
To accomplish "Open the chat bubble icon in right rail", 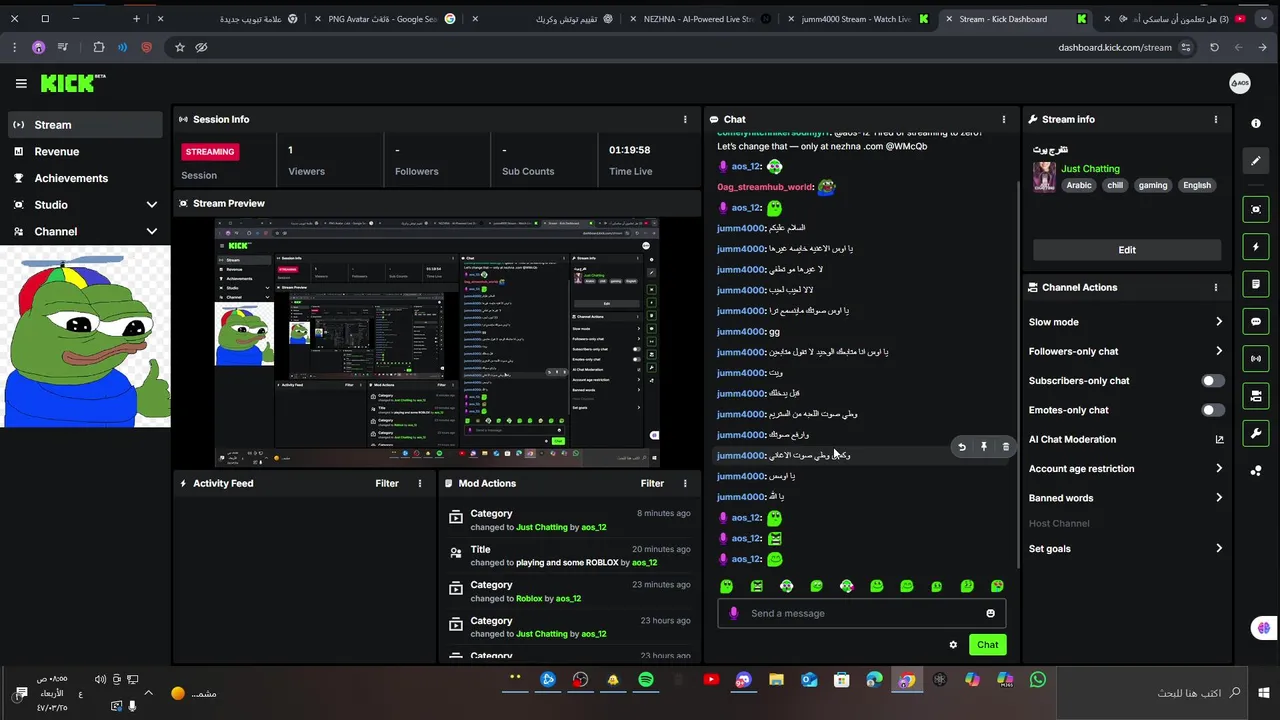I will 1256,322.
